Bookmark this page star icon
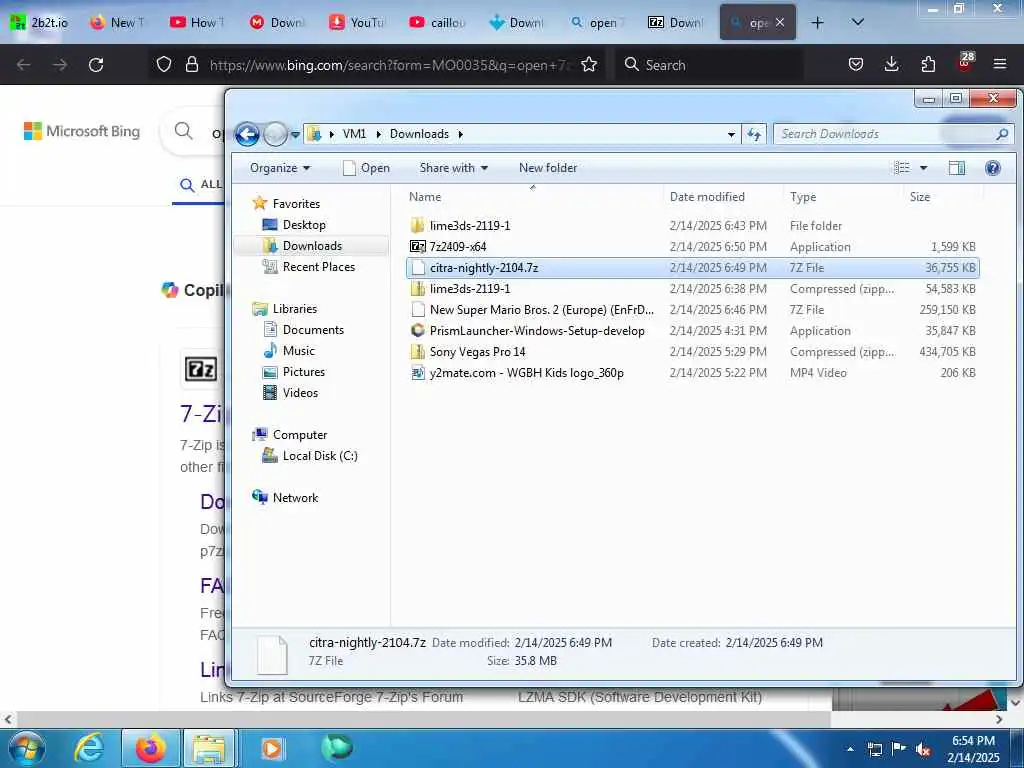1024x768 pixels. point(589,65)
